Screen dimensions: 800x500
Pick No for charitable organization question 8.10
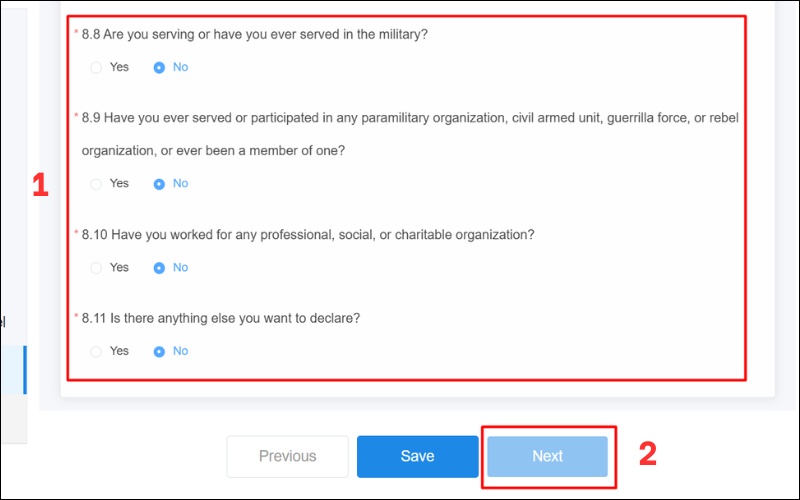click(x=159, y=268)
